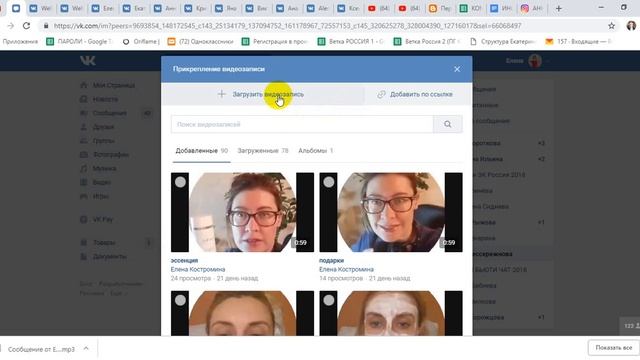The width and height of the screenshot is (640, 360).
Task: Open the БЬЮТИ ЧАТ 2018 conversation in the background list
Action: 500,270
